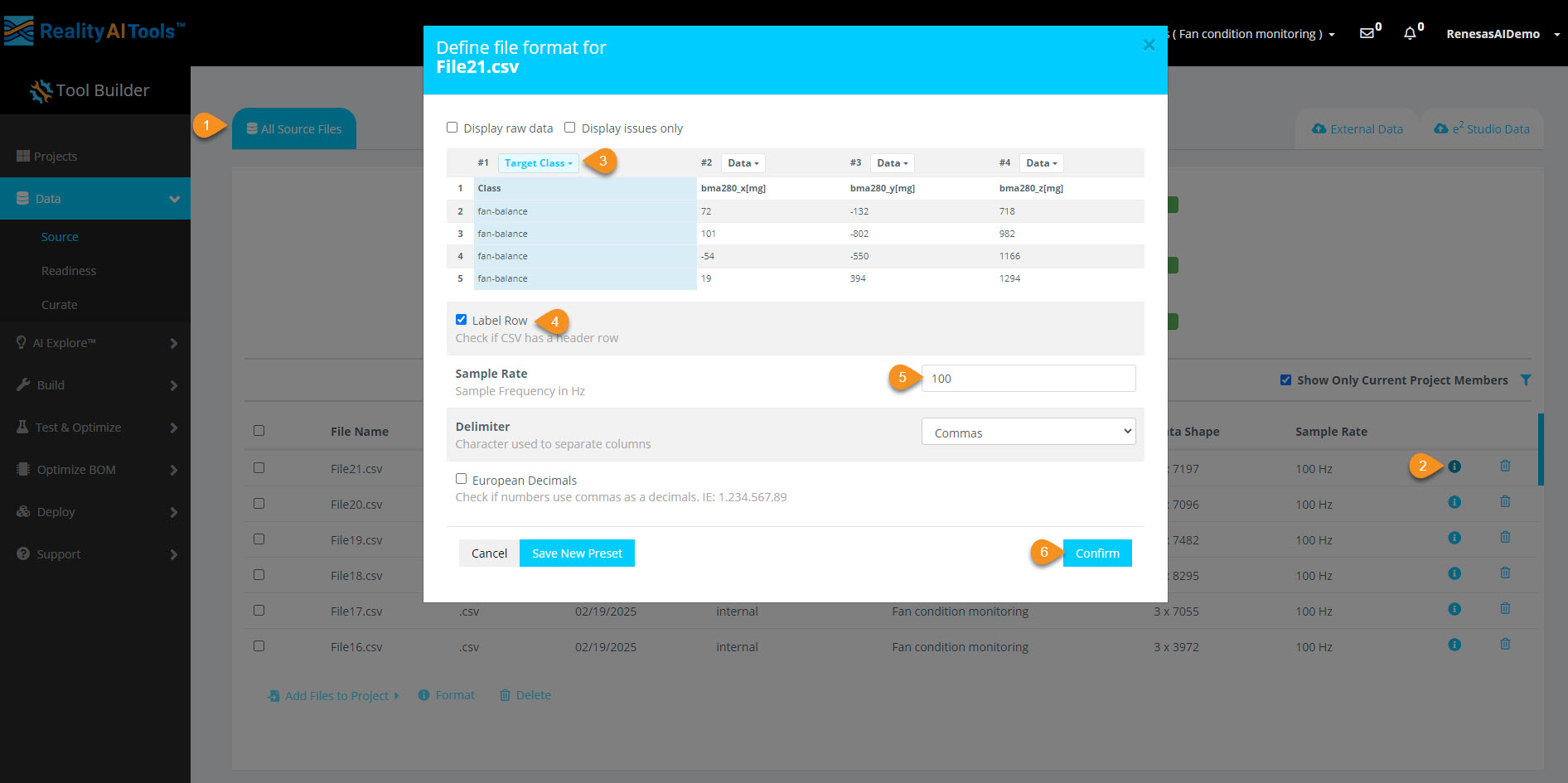1568x783 pixels.
Task: Click the Save New Preset button
Action: (x=577, y=553)
